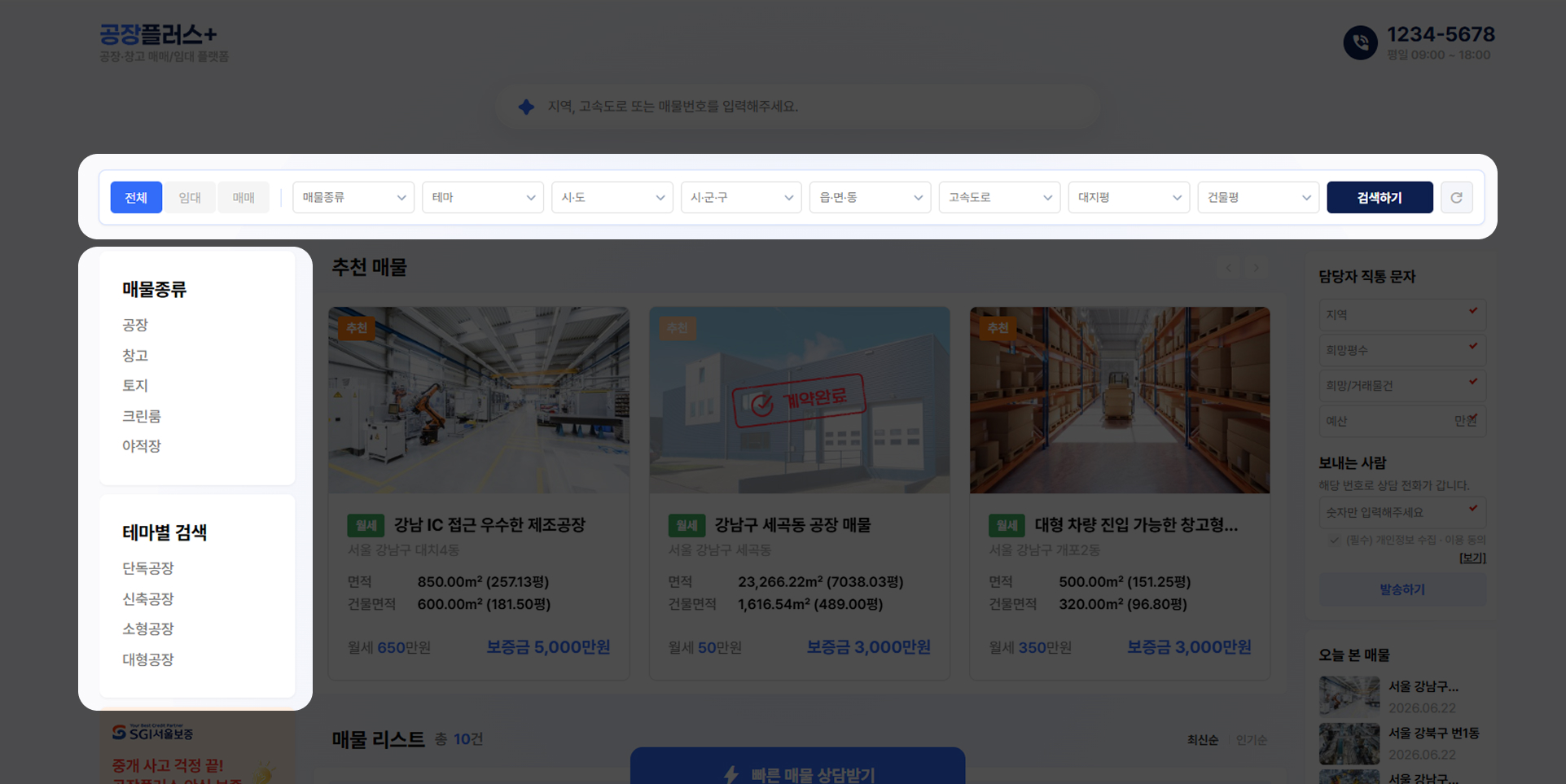Open the 계약완료 building photo thumbnail
The image size is (1566, 784).
coord(800,400)
